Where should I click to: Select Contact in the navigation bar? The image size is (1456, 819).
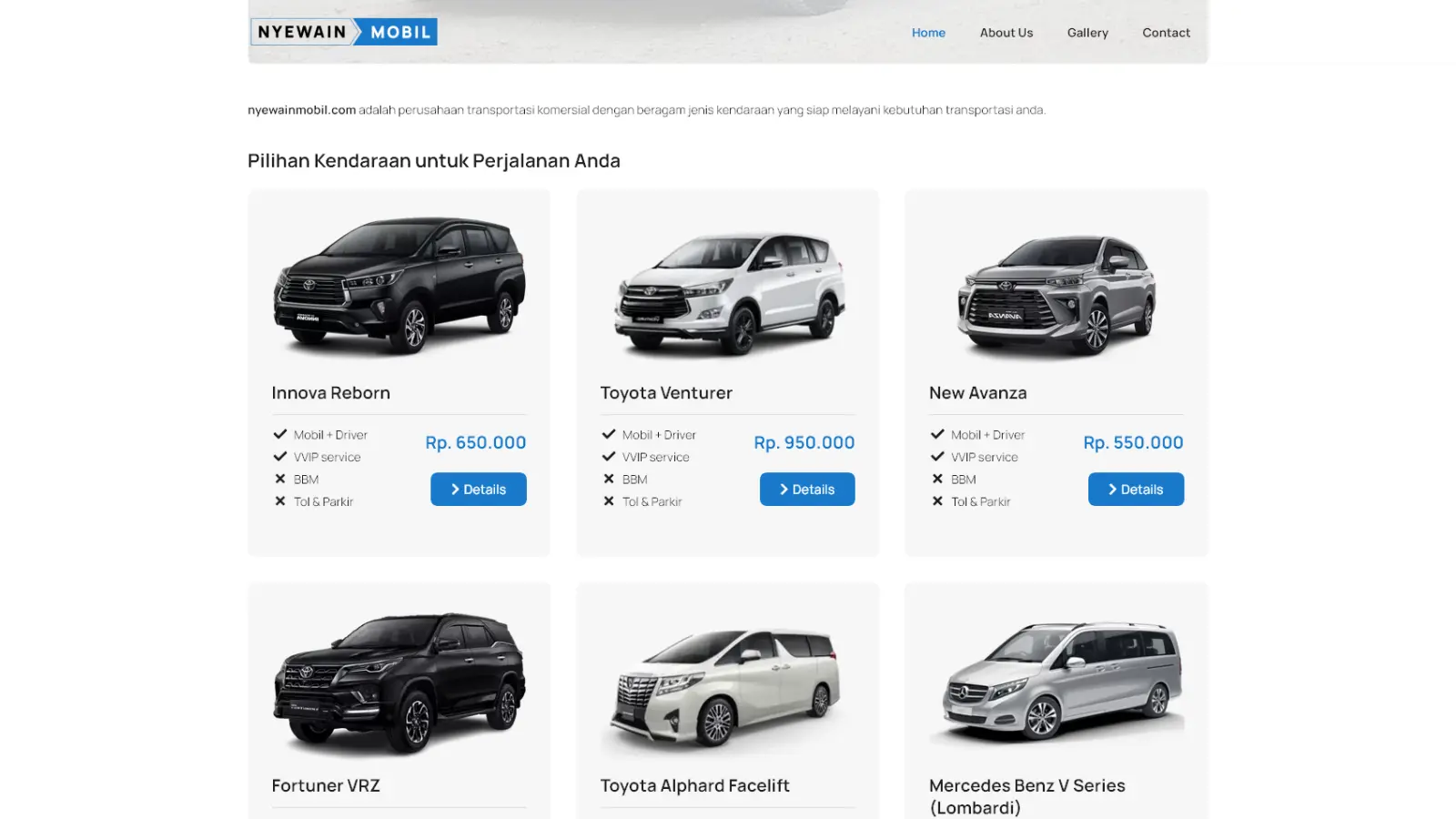click(x=1166, y=33)
